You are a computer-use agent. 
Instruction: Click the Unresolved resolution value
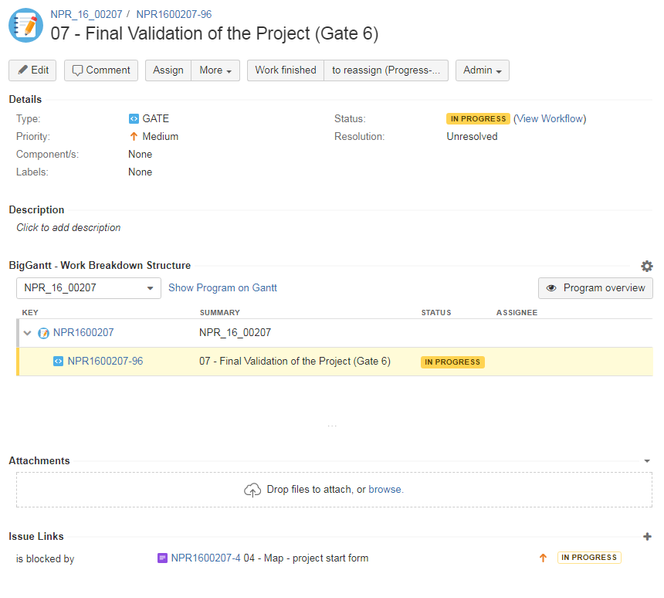[x=472, y=136]
